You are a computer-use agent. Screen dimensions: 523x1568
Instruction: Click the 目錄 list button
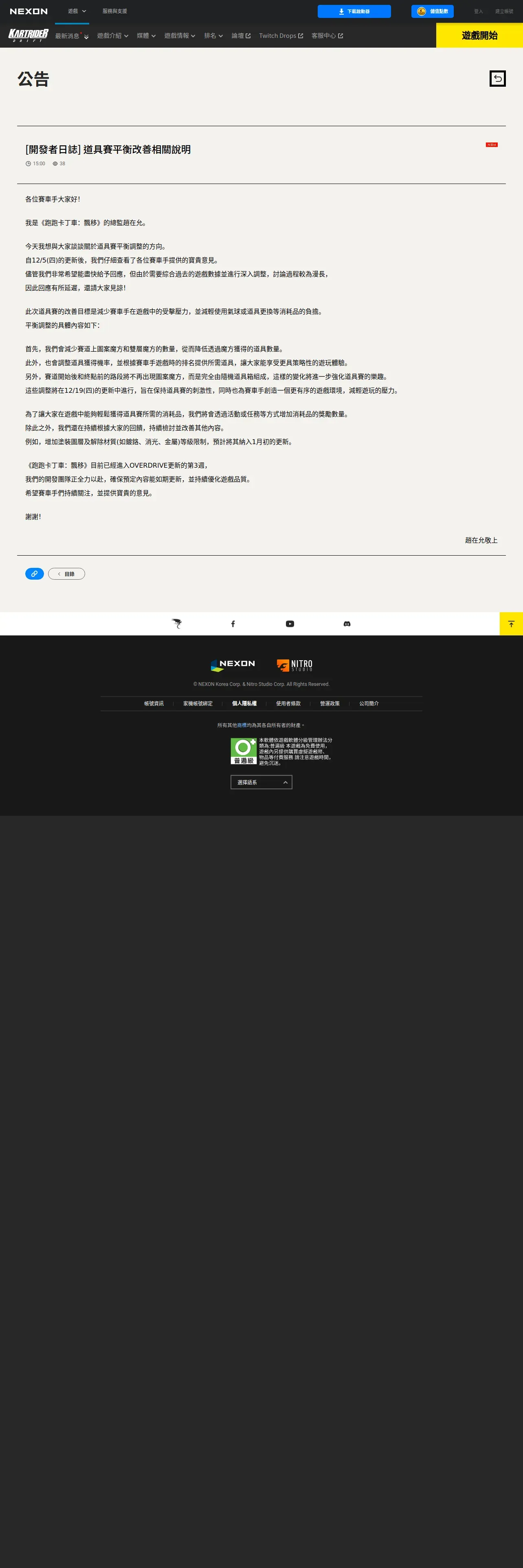tap(66, 574)
